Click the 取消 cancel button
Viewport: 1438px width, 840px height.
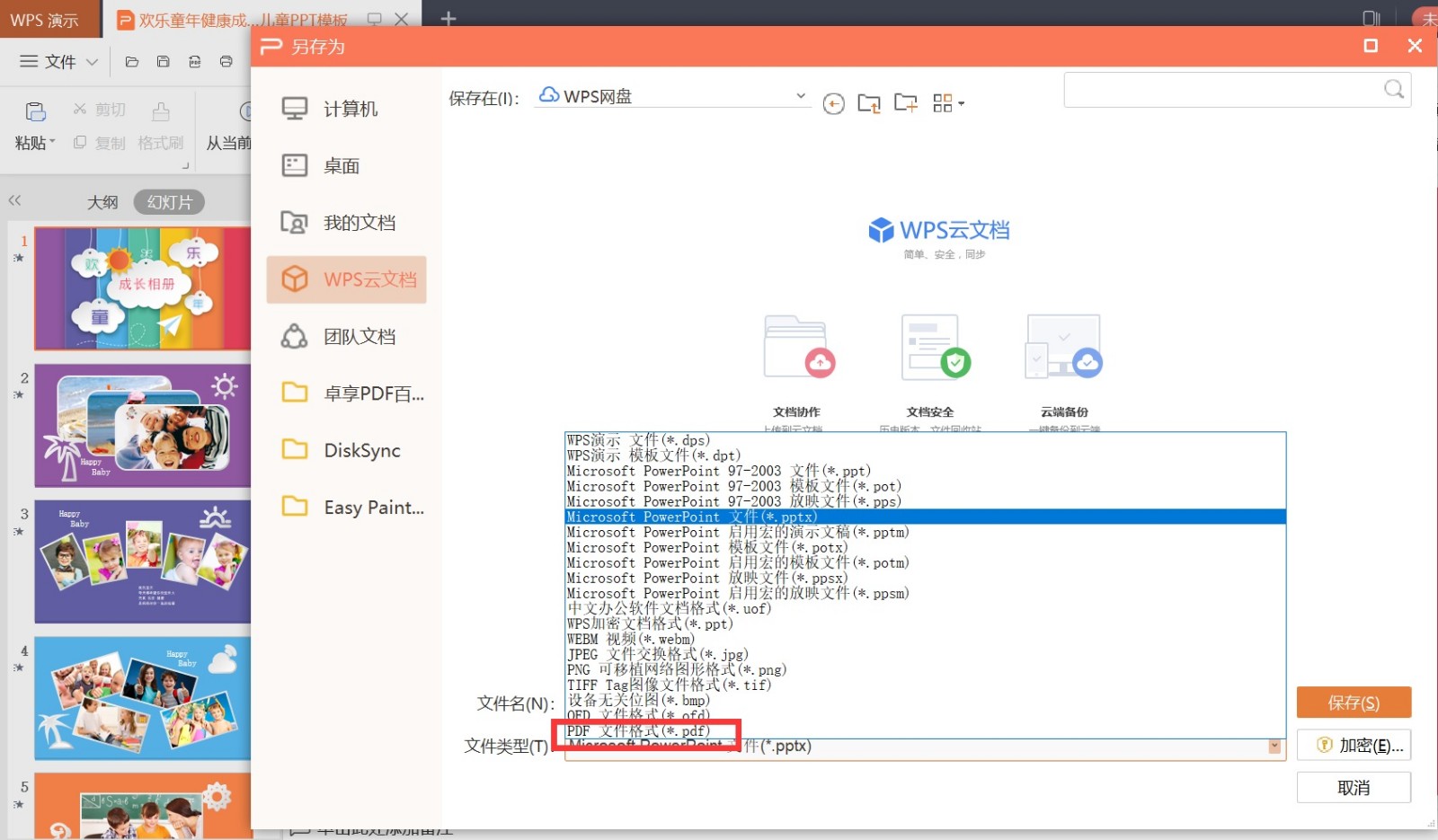(x=1354, y=788)
